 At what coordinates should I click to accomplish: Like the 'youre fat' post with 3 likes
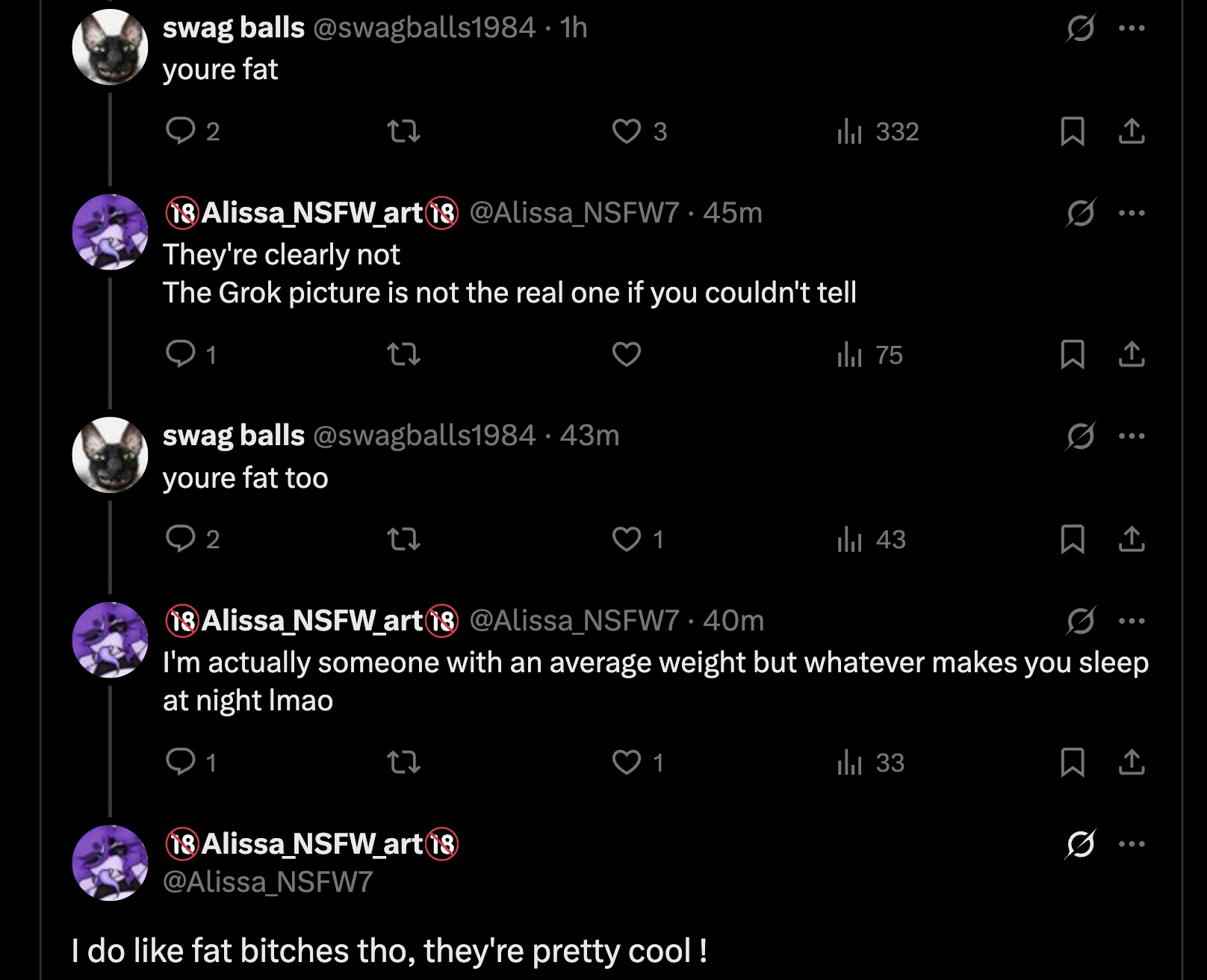click(626, 131)
